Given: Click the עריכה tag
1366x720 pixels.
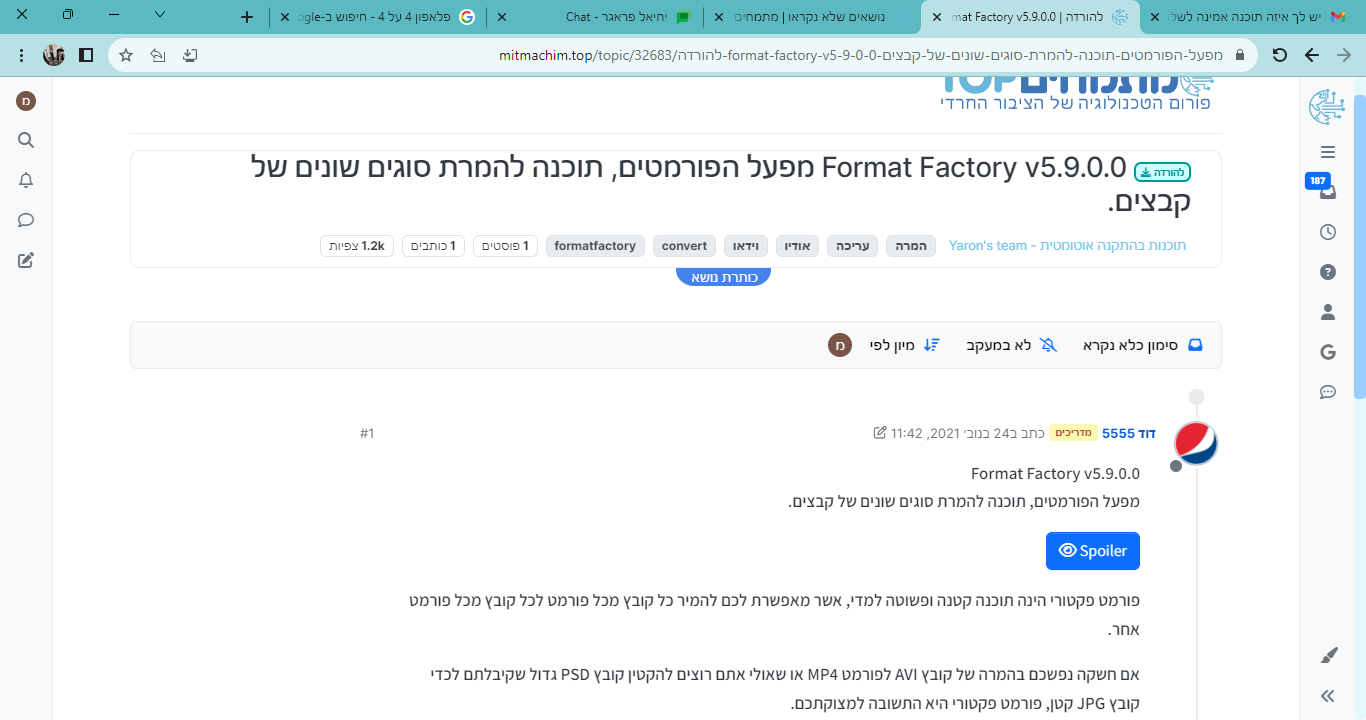Looking at the screenshot, I should (852, 245).
